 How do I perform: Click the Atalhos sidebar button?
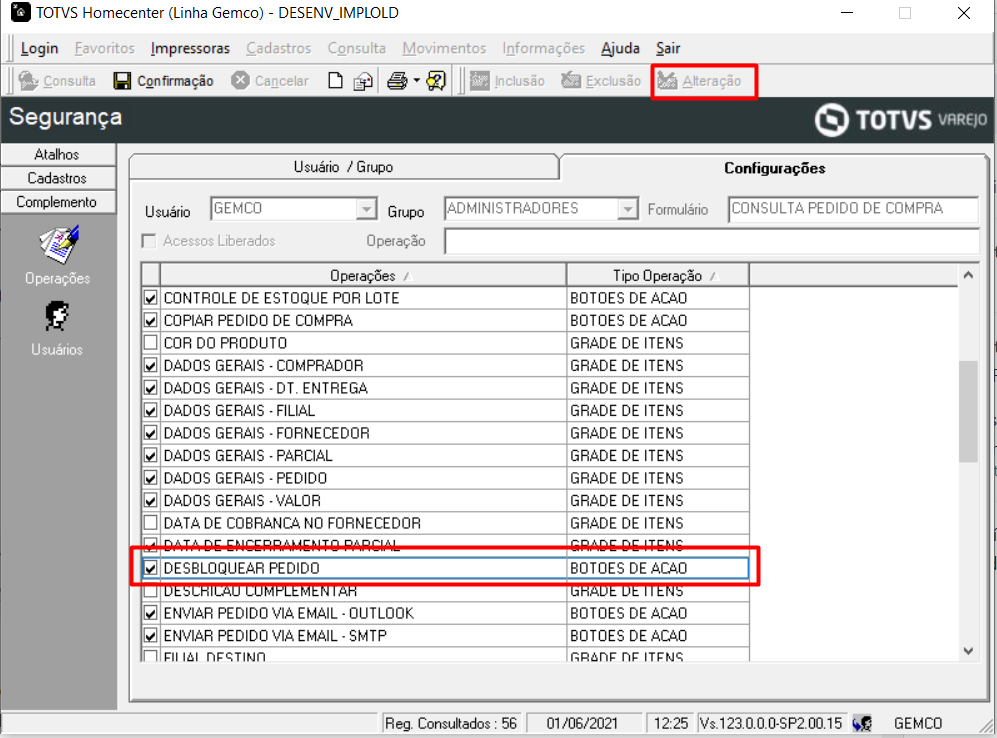[x=57, y=154]
